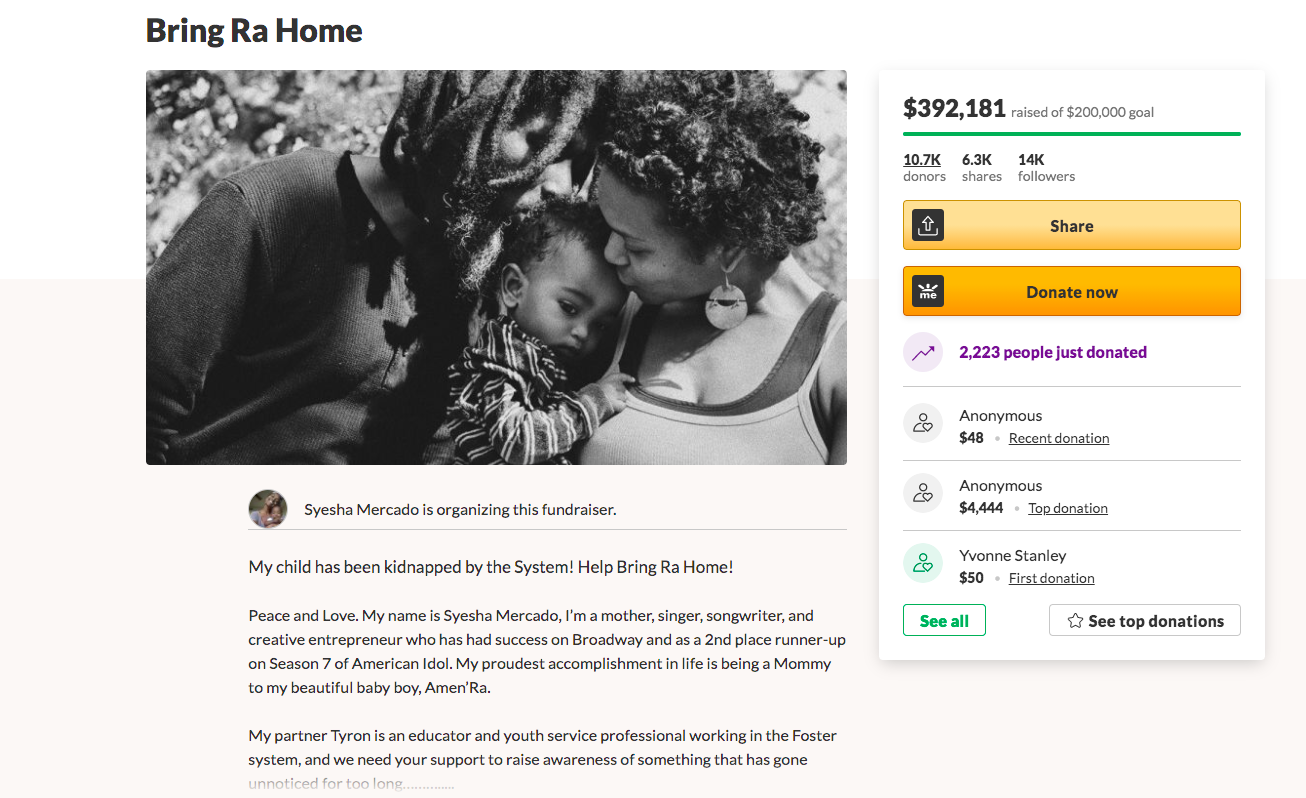The height and width of the screenshot is (798, 1306).
Task: Click the purple trending arrow icon
Action: pos(923,352)
